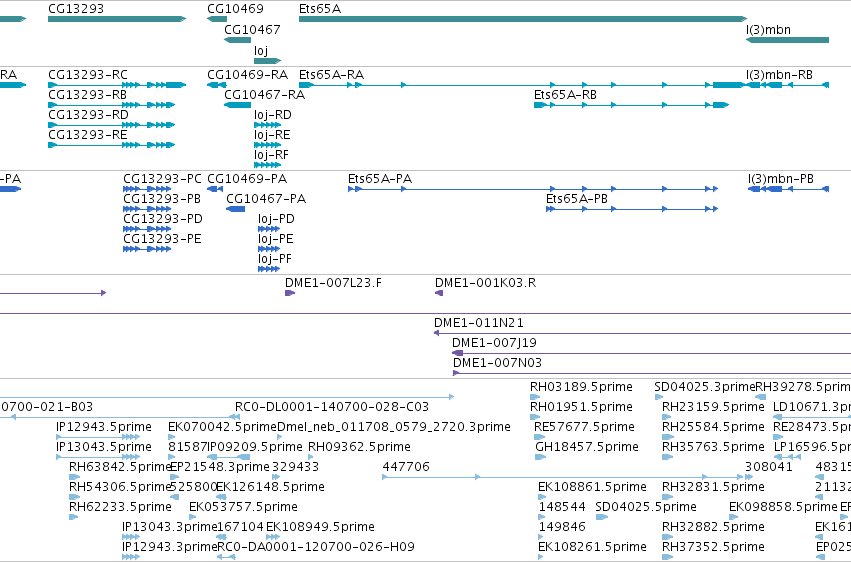851x562 pixels.
Task: Select RC0-DL0001-140700-028-C03 feature
Action: coord(332,407)
